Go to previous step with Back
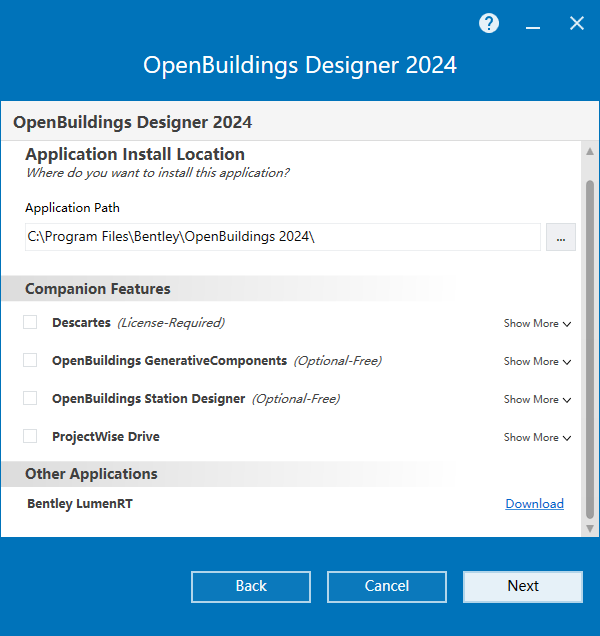The height and width of the screenshot is (636, 600). 251,587
